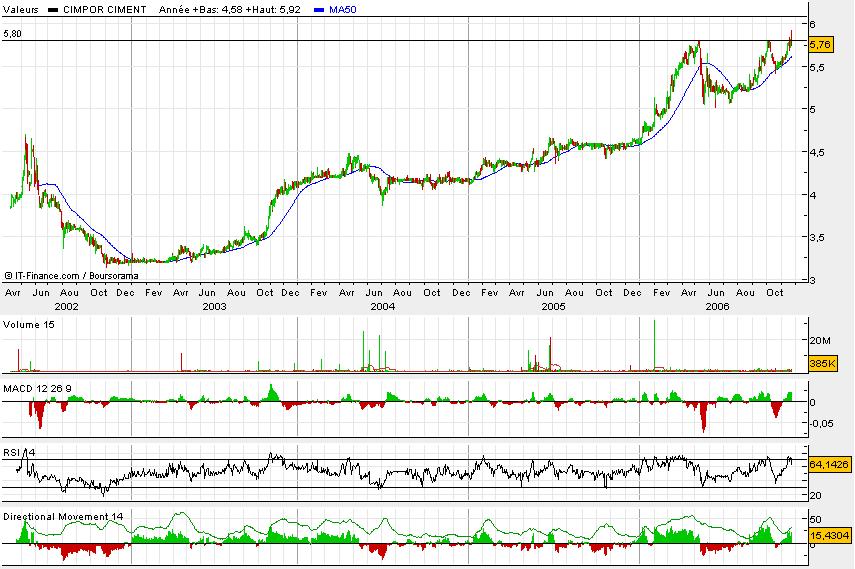855x569 pixels.
Task: Click the "Aou" month label of 2004
Action: coord(402,293)
